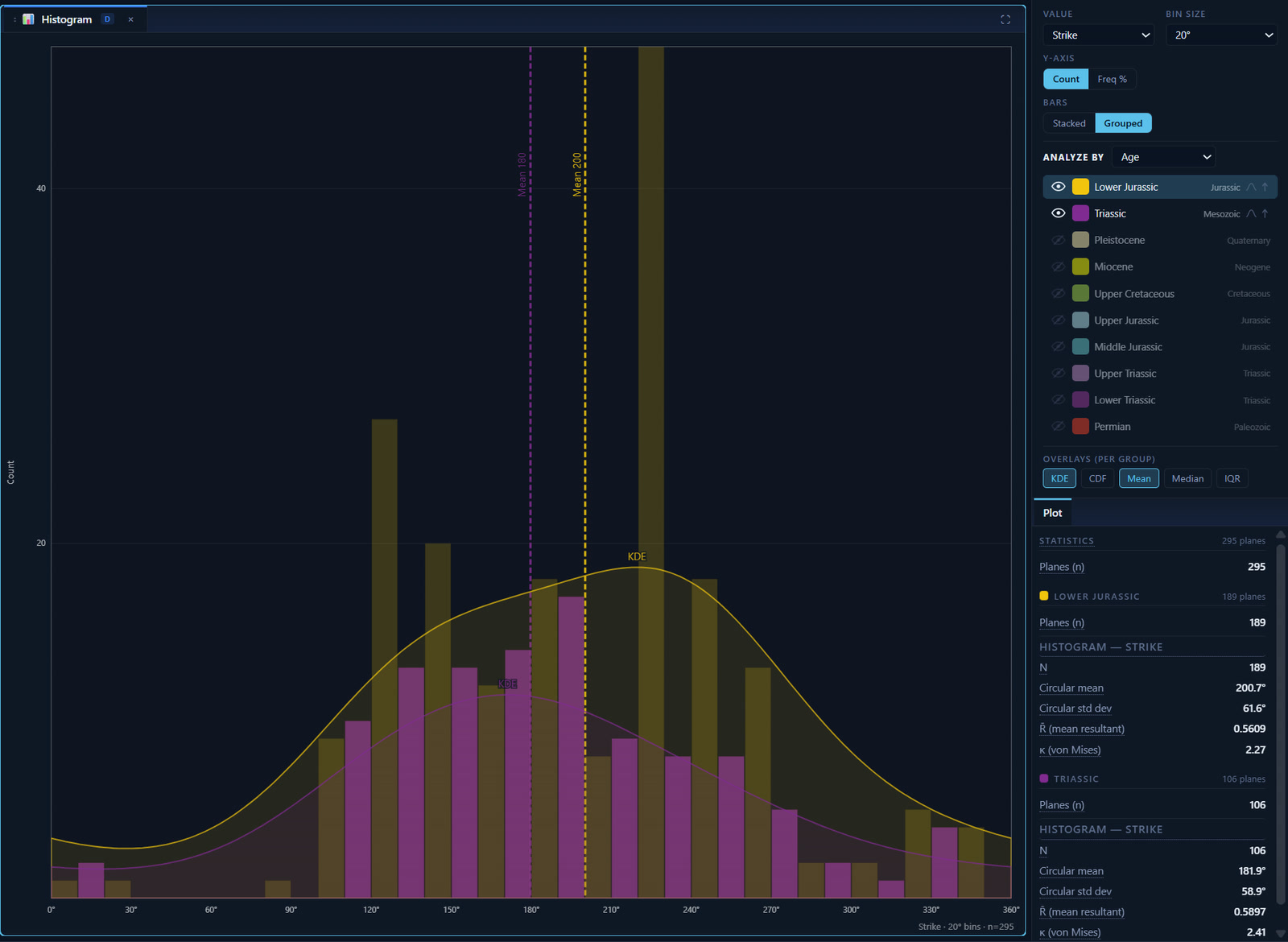Open the Analyze By dropdown showing Age

(1163, 157)
